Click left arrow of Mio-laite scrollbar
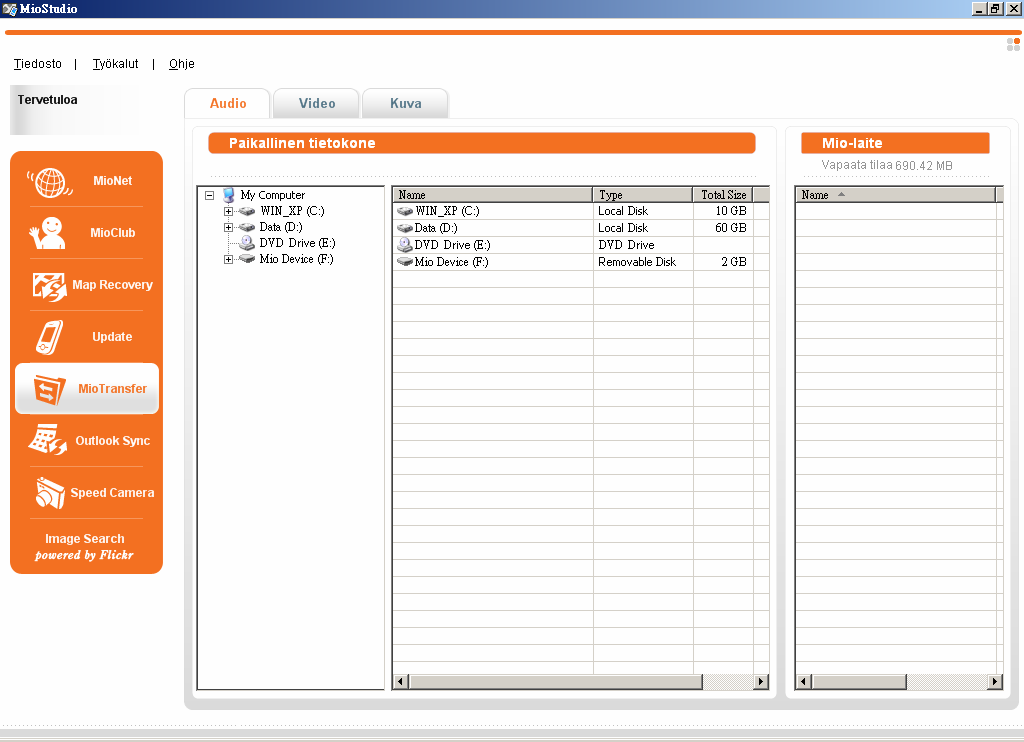The height and width of the screenshot is (742, 1024). point(804,682)
